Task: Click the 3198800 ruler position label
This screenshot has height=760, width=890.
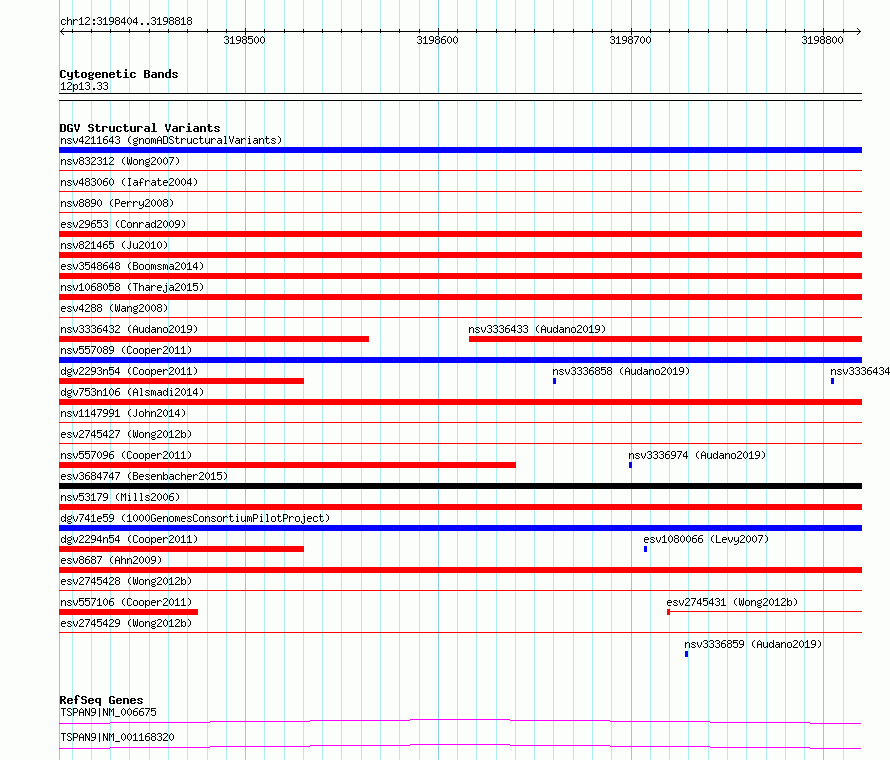Action: click(822, 40)
